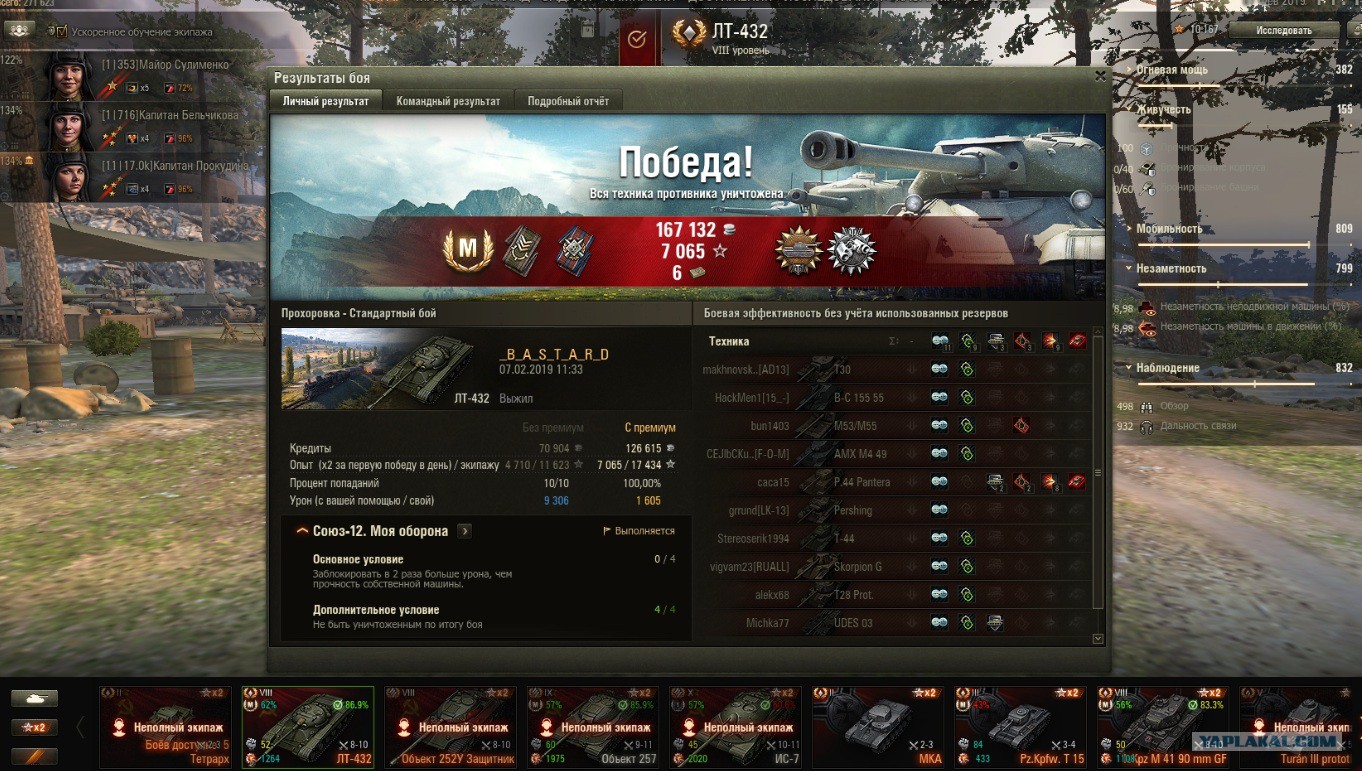
Task: Click the red personal mission checkmark flag
Action: [x=636, y=39]
